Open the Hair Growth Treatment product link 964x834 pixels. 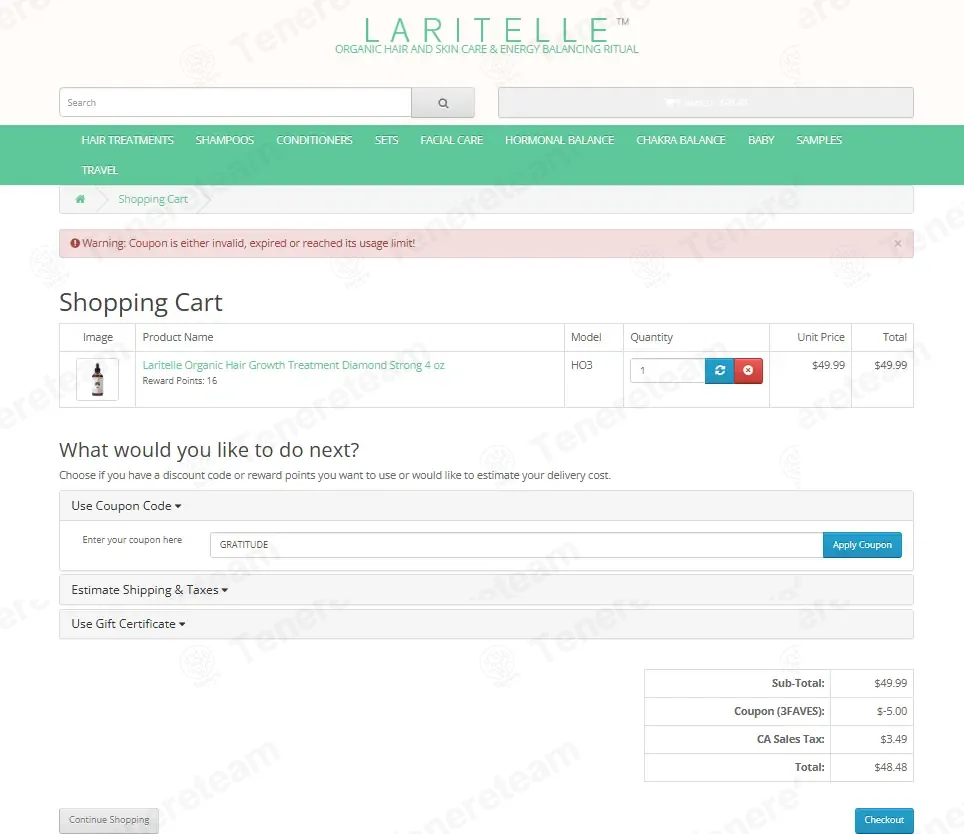tap(293, 365)
